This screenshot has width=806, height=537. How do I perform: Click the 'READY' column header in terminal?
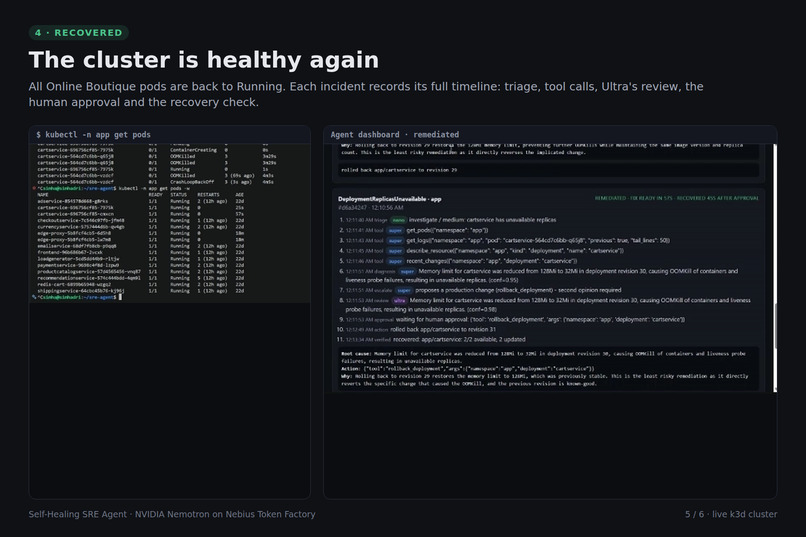tap(155, 195)
